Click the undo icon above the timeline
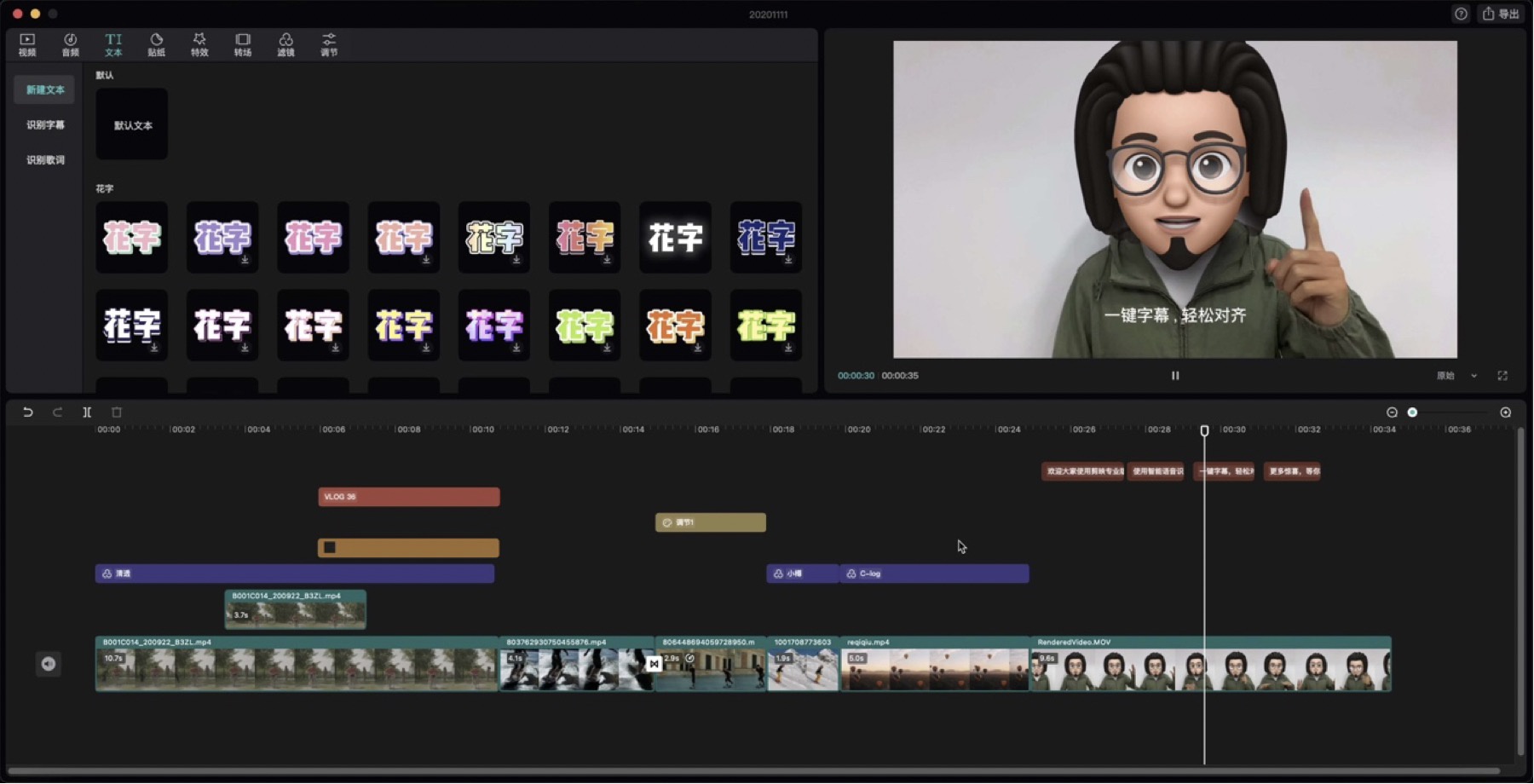This screenshot has height=784, width=1534. coord(28,412)
